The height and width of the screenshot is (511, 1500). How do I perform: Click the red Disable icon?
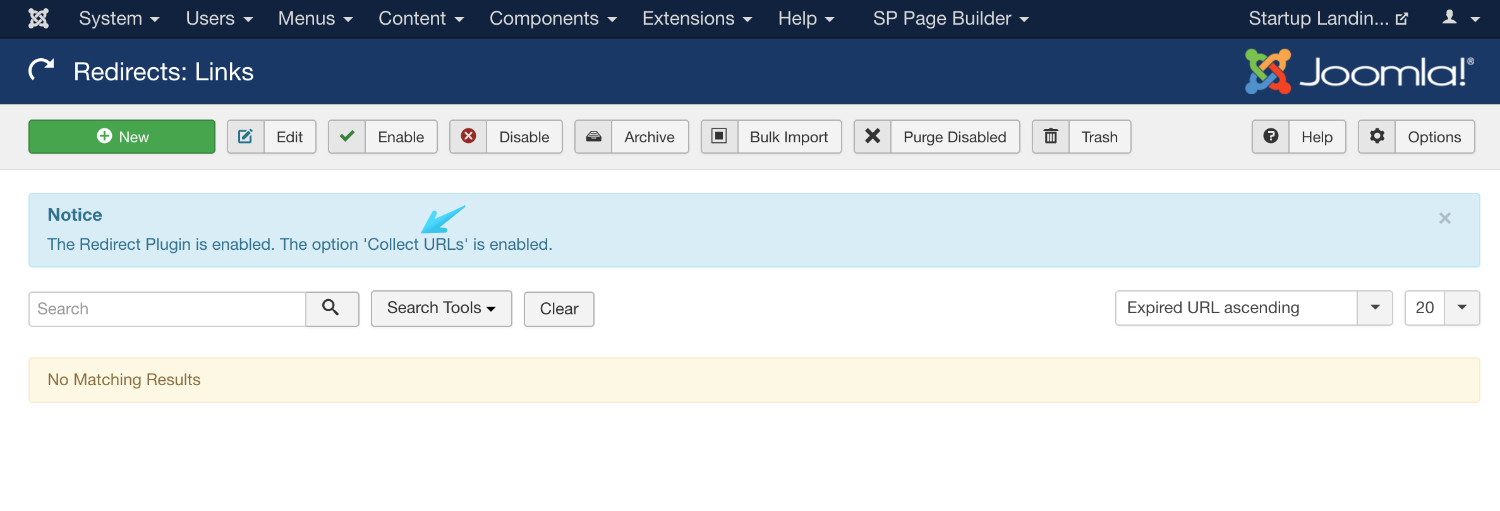click(x=468, y=137)
